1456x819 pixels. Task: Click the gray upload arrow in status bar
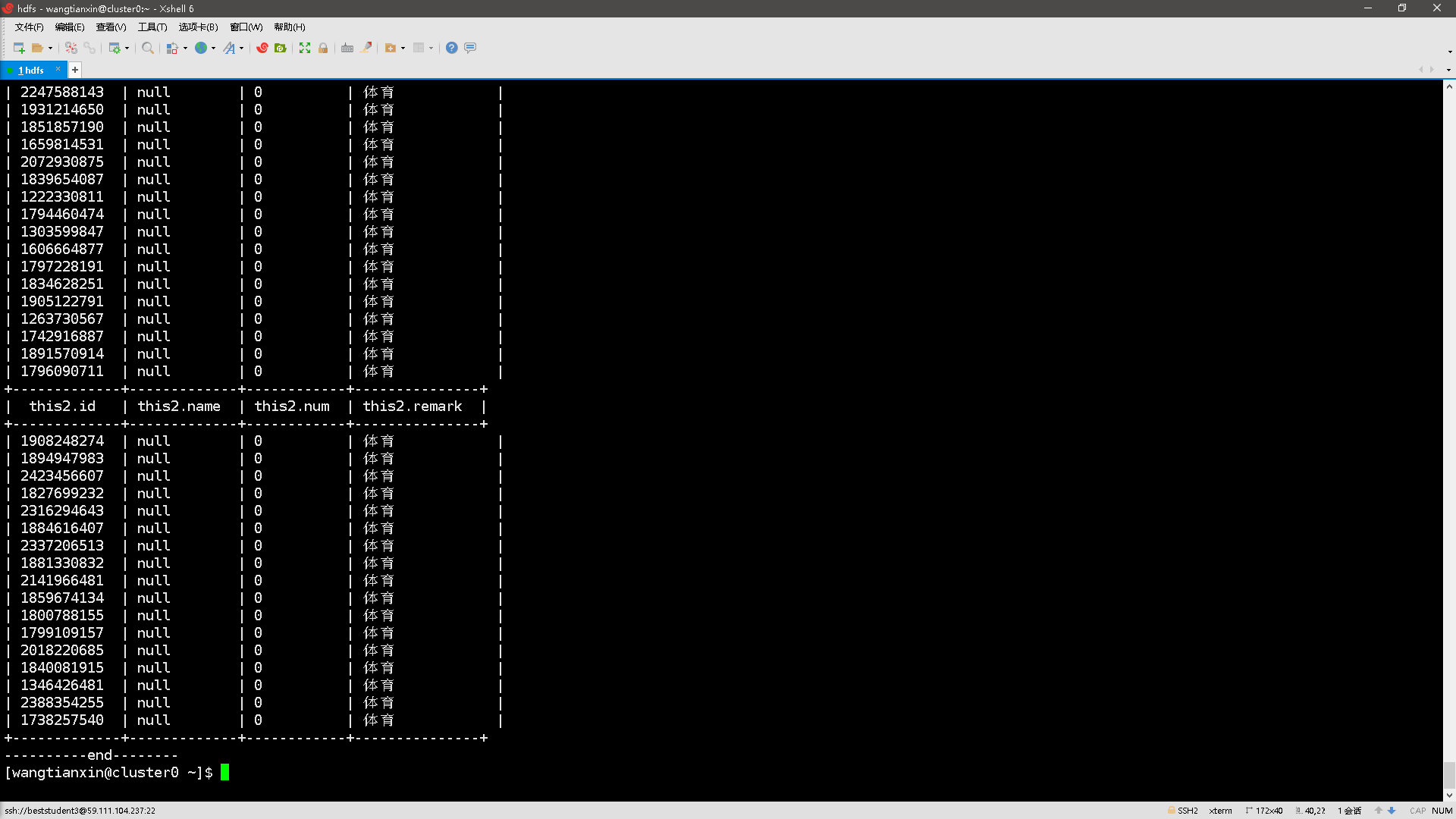[x=1379, y=811]
